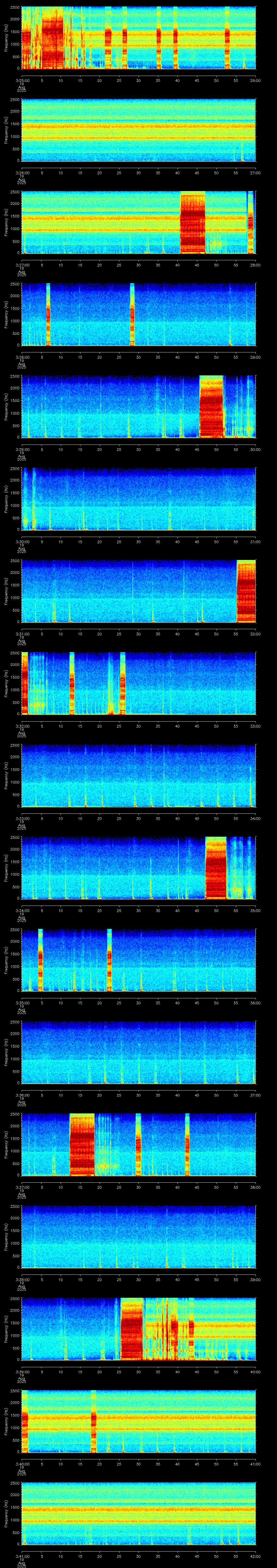Click the 30:00 end time label
277x1568 pixels.
(x=255, y=449)
